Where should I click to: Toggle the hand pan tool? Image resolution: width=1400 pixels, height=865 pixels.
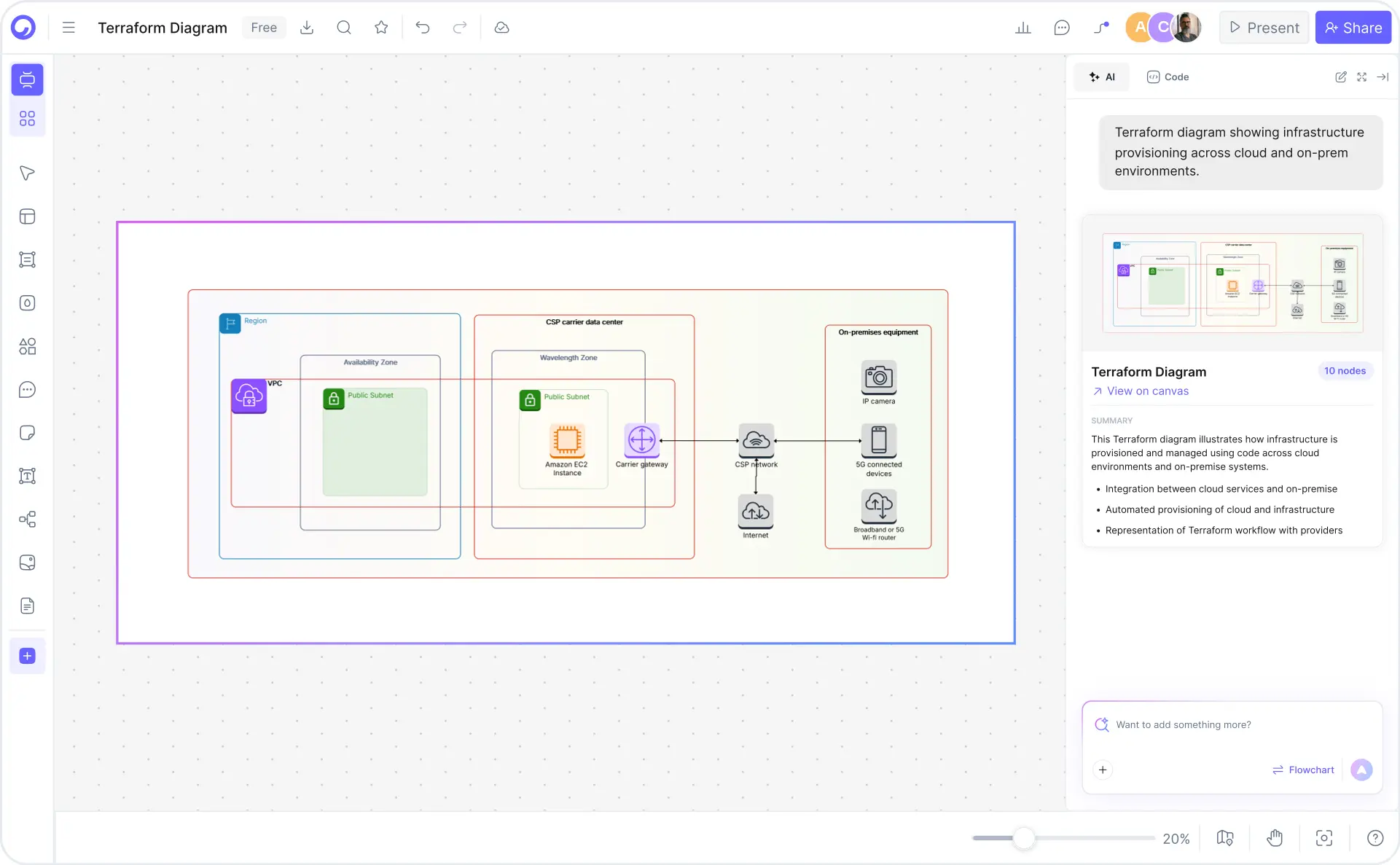coord(1275,839)
